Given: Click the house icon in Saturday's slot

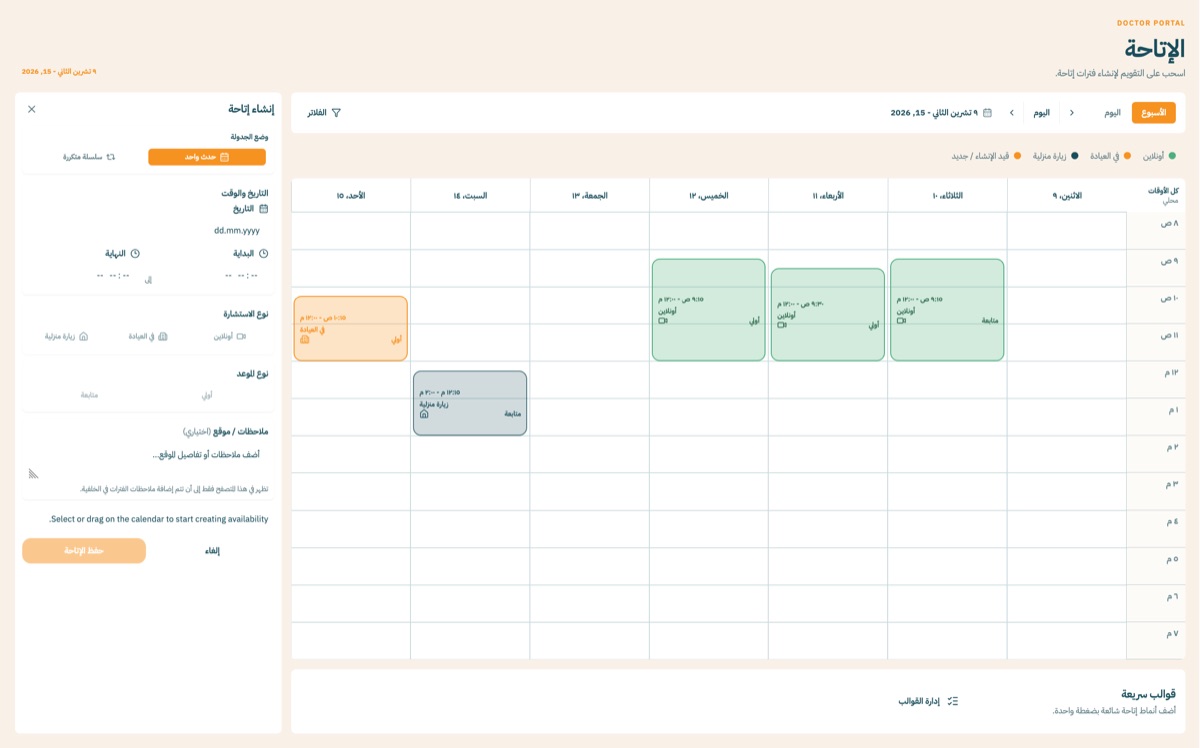Looking at the screenshot, I should tap(424, 414).
